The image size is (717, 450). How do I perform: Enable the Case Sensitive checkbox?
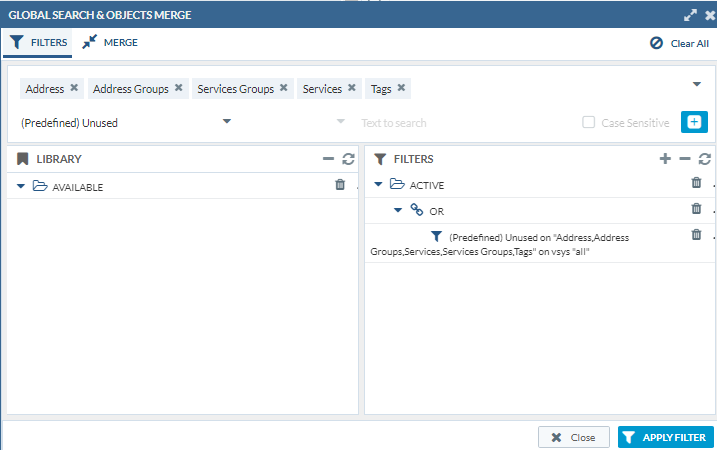589,123
